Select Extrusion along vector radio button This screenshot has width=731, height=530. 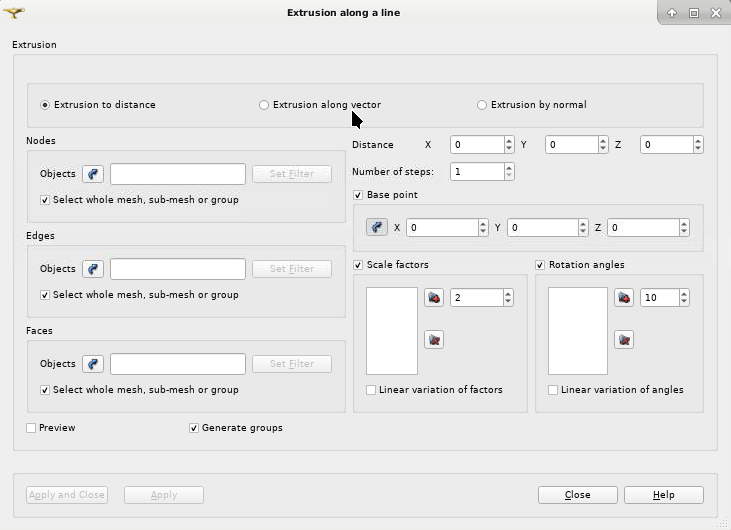pos(264,105)
